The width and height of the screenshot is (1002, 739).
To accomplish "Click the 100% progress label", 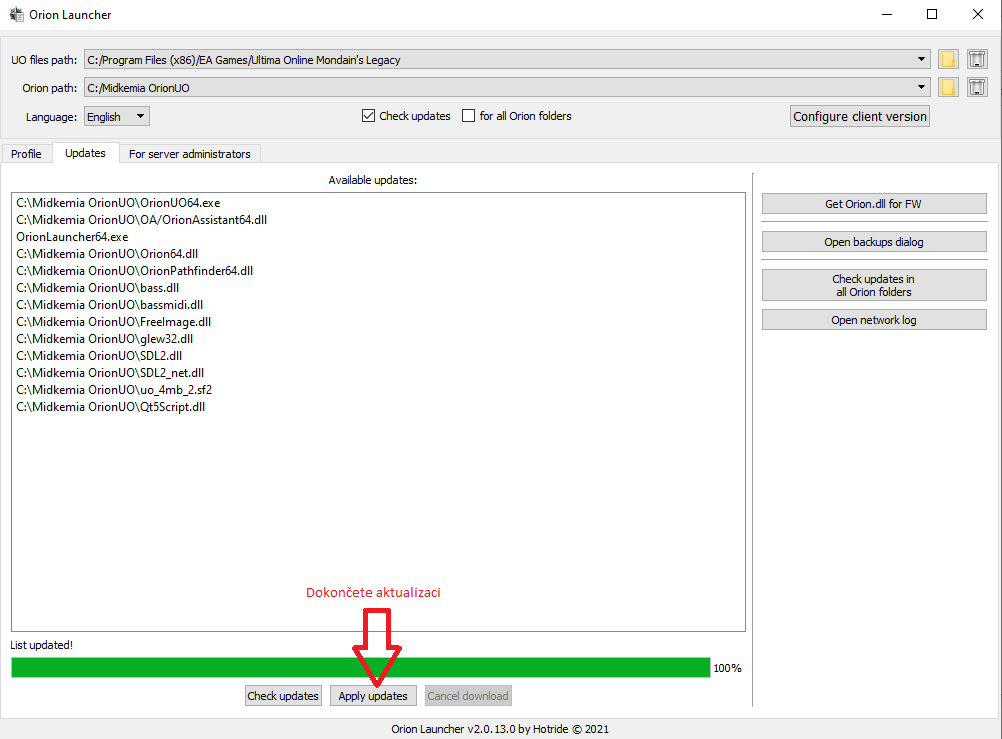I will click(x=727, y=668).
